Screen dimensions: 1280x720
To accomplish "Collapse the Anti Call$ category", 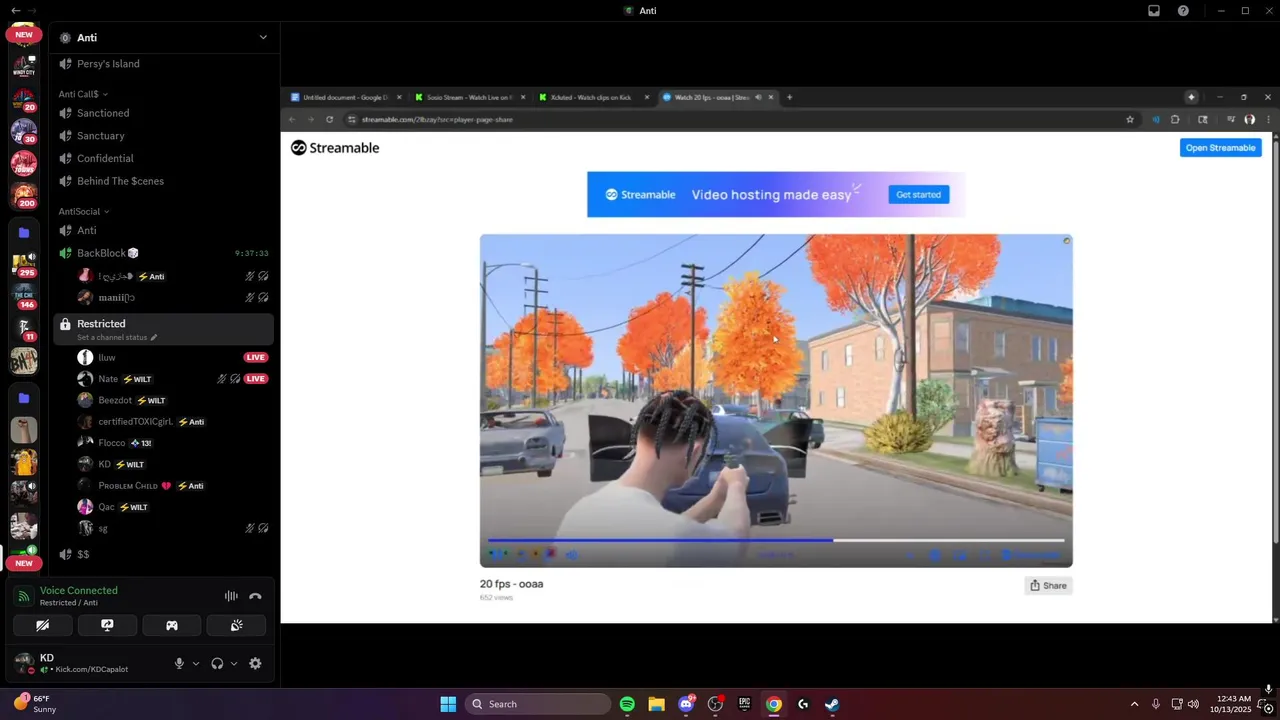I will (x=83, y=94).
